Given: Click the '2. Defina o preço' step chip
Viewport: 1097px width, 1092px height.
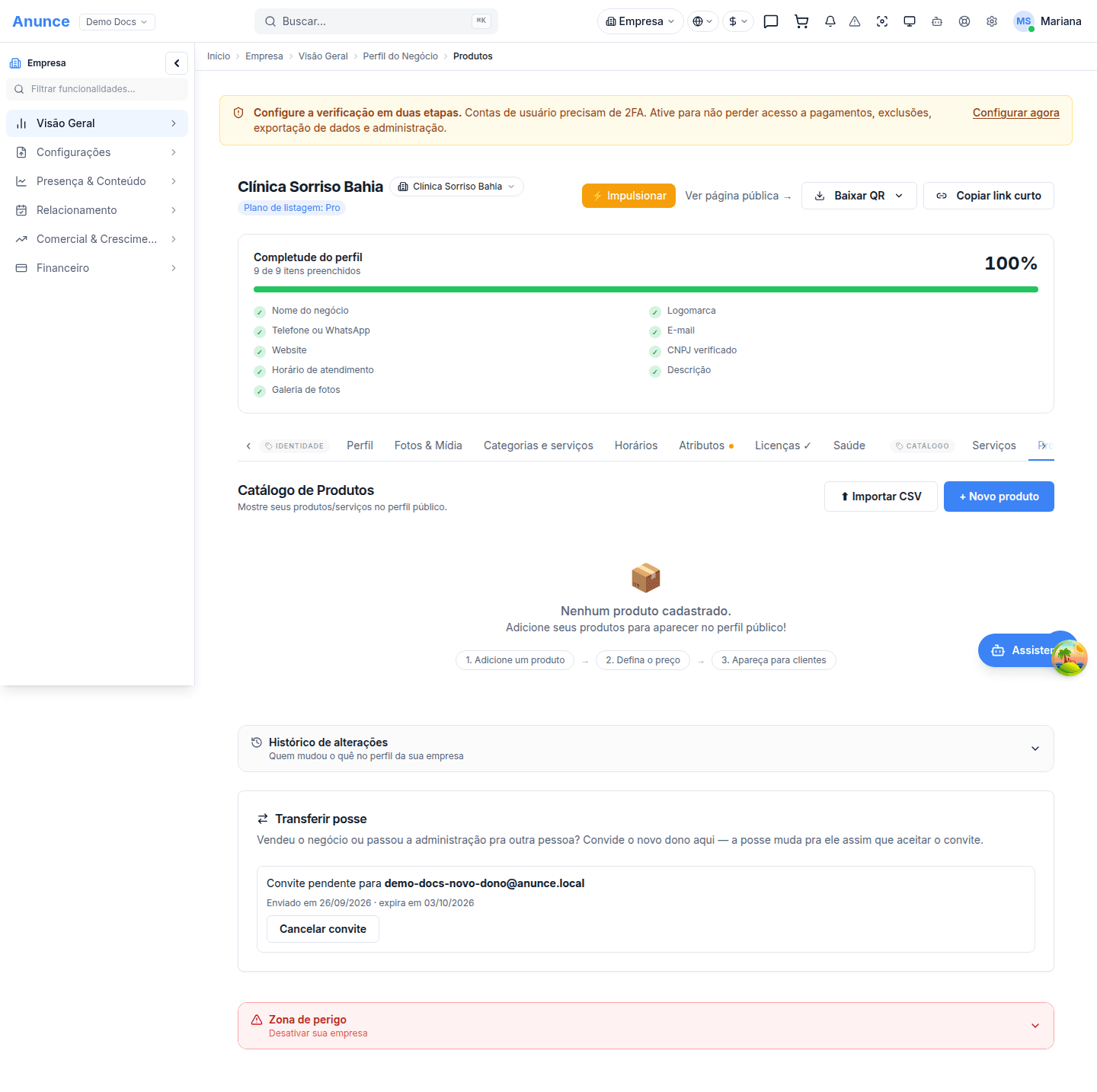Looking at the screenshot, I should click(643, 660).
